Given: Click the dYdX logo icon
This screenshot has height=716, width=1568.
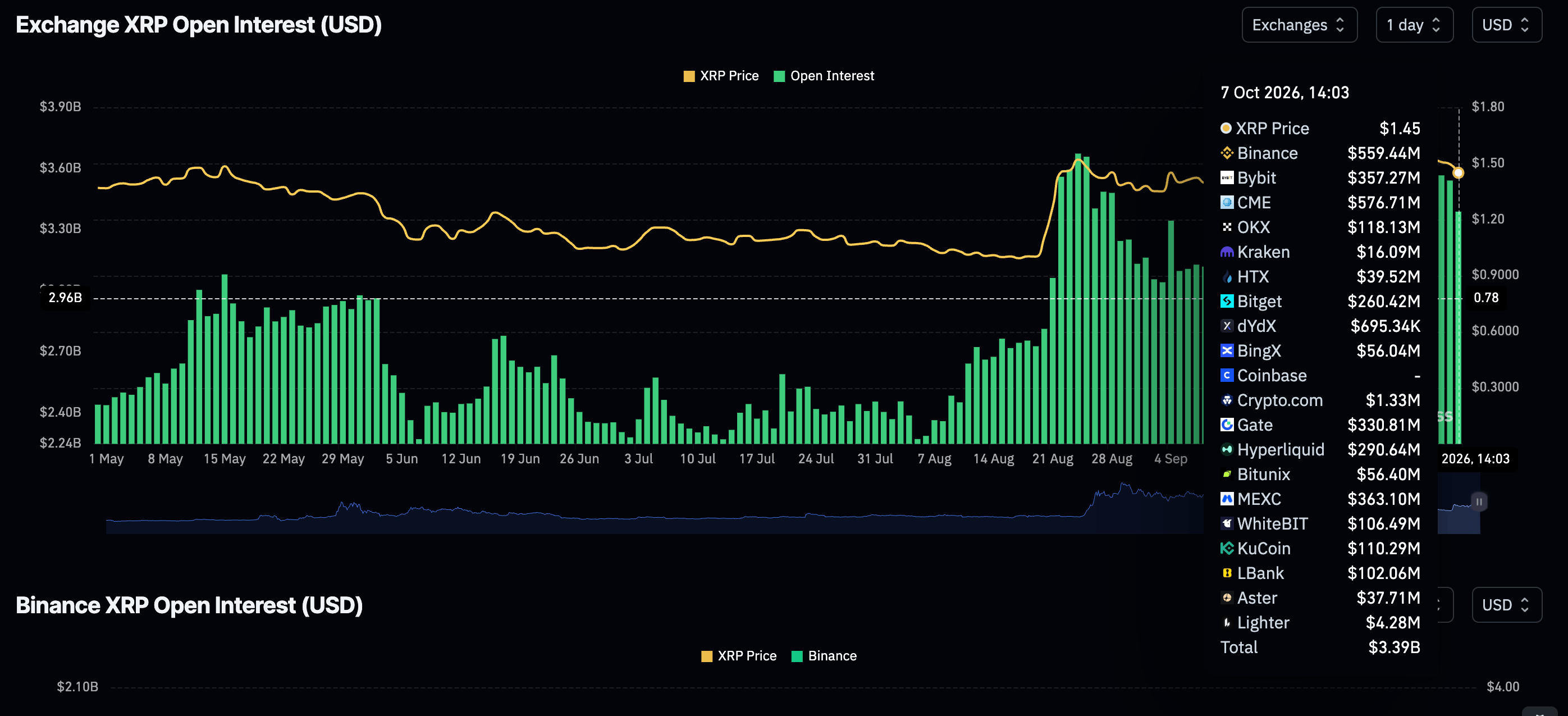Looking at the screenshot, I should (1227, 326).
